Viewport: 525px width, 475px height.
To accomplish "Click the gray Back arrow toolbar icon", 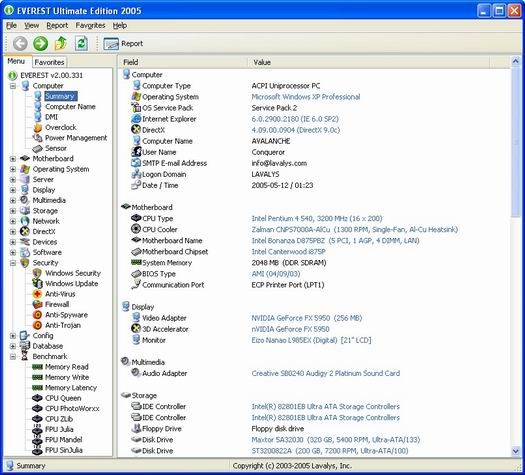I will (20, 44).
